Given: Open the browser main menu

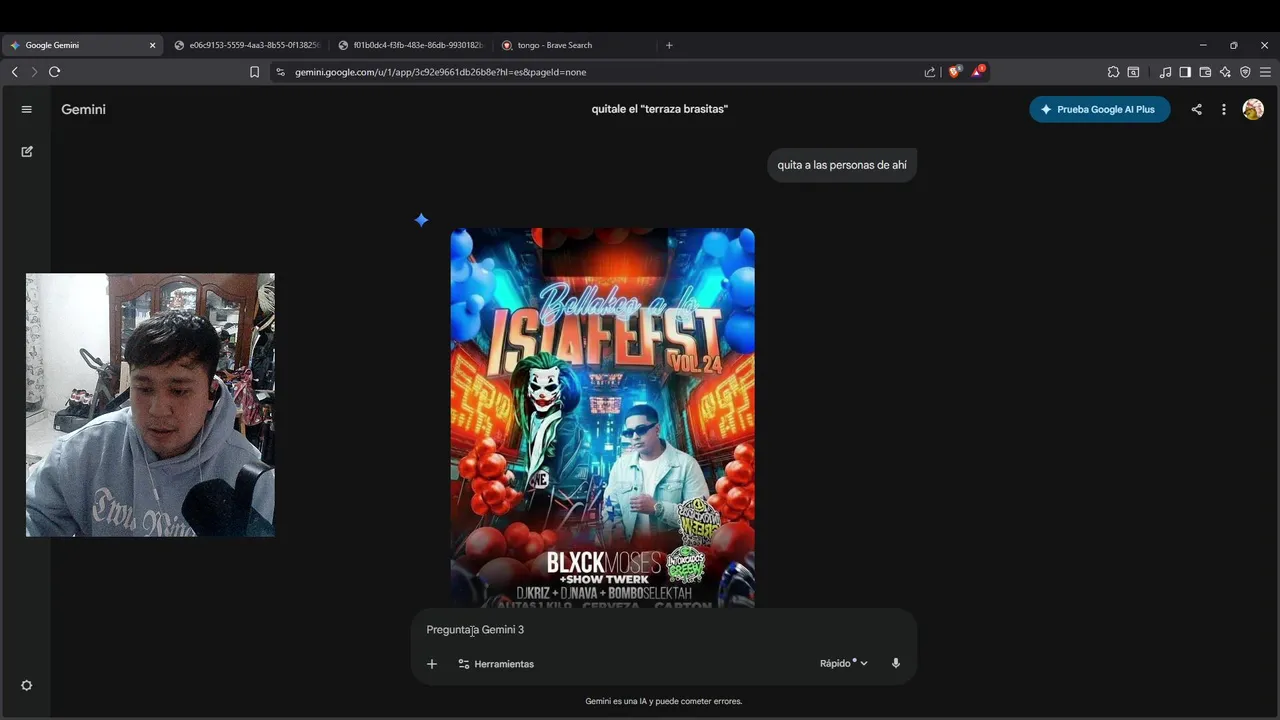Looking at the screenshot, I should coord(1265,72).
